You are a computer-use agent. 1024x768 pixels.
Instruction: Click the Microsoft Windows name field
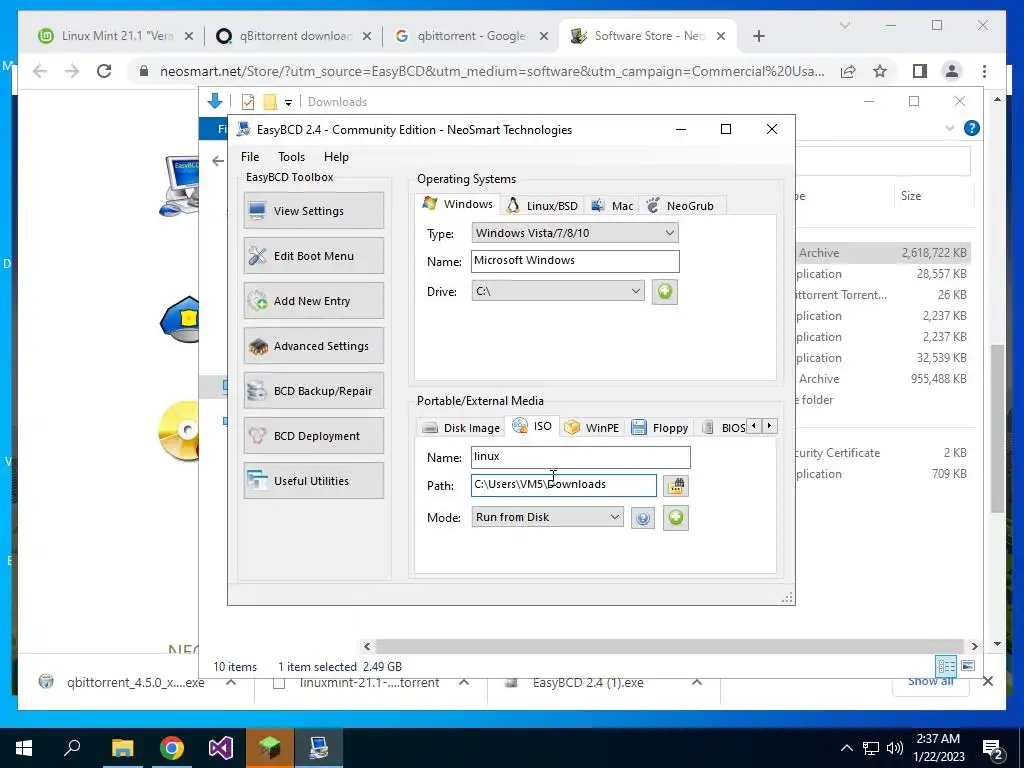[x=575, y=261]
